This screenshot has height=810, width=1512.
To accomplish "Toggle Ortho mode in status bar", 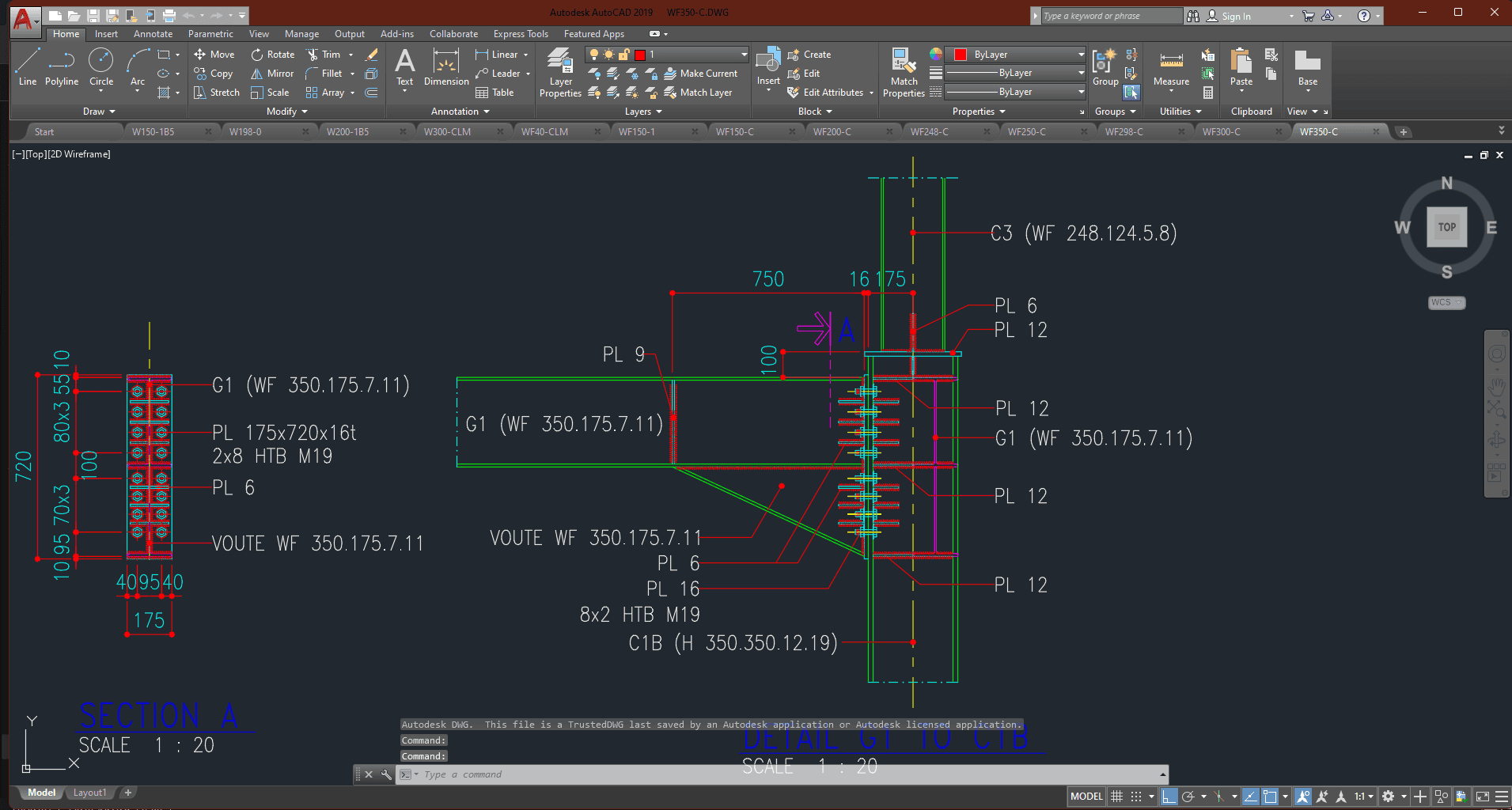I will [x=1169, y=797].
